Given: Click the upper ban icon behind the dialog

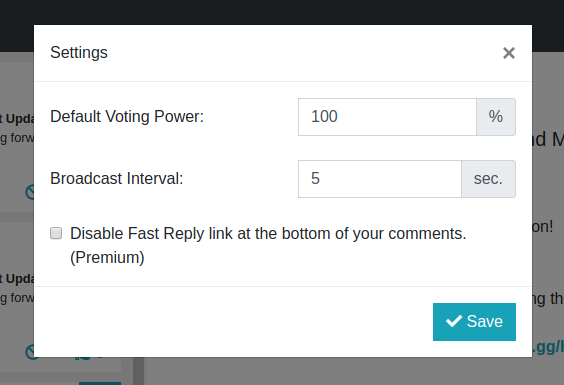Looking at the screenshot, I should point(30,192).
